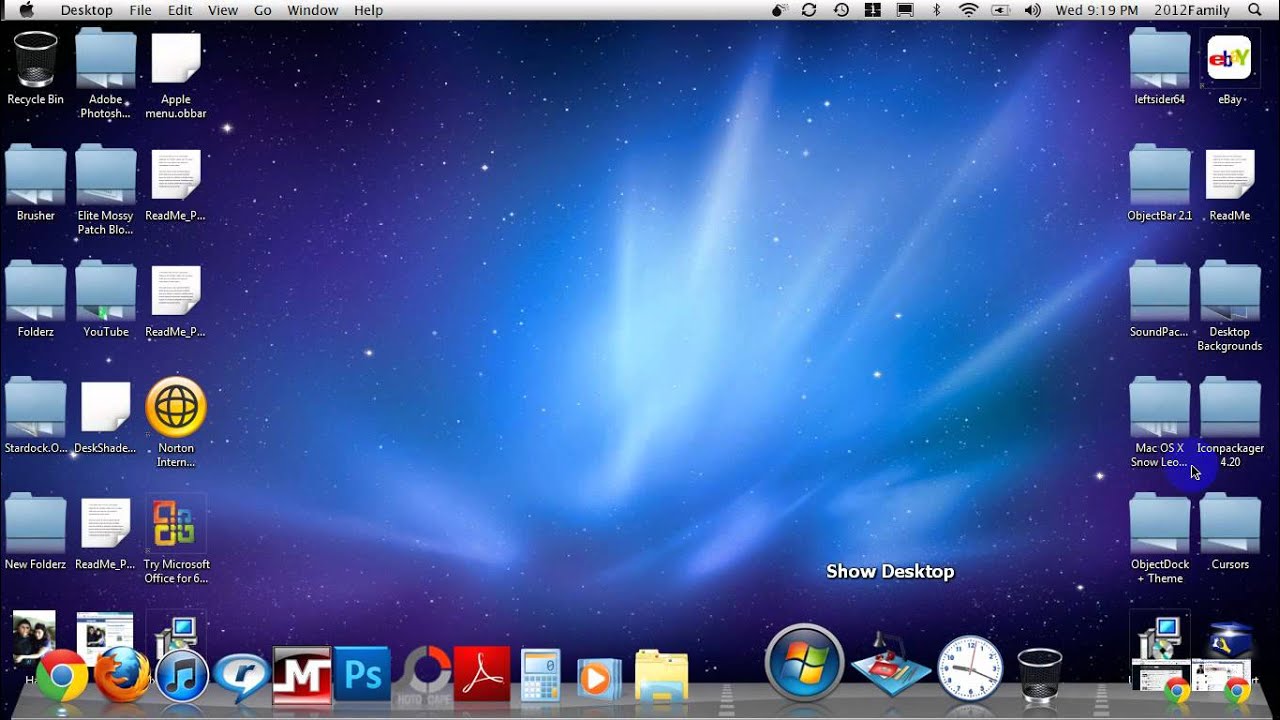The image size is (1280, 720).
Task: Open Google Chrome from the dock
Action: 62,675
